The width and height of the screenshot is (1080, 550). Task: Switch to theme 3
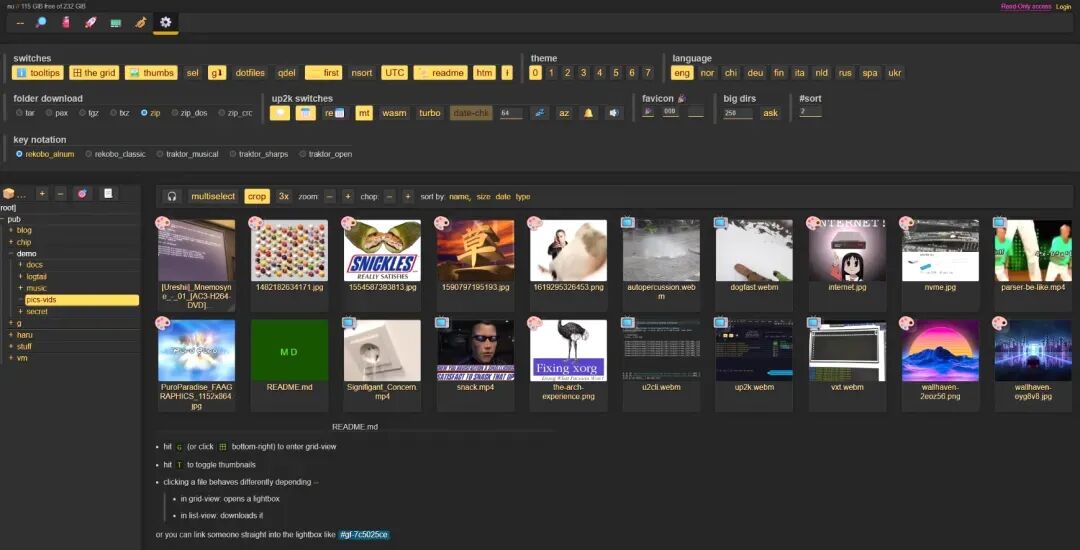pos(583,73)
